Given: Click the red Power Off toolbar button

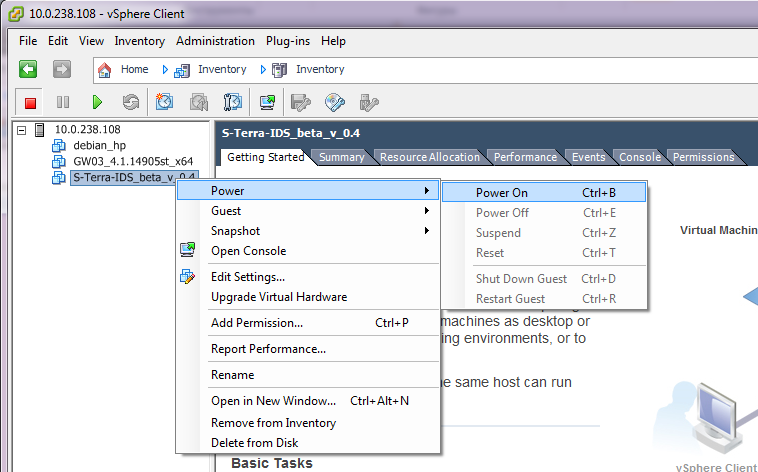Looking at the screenshot, I should pos(30,103).
